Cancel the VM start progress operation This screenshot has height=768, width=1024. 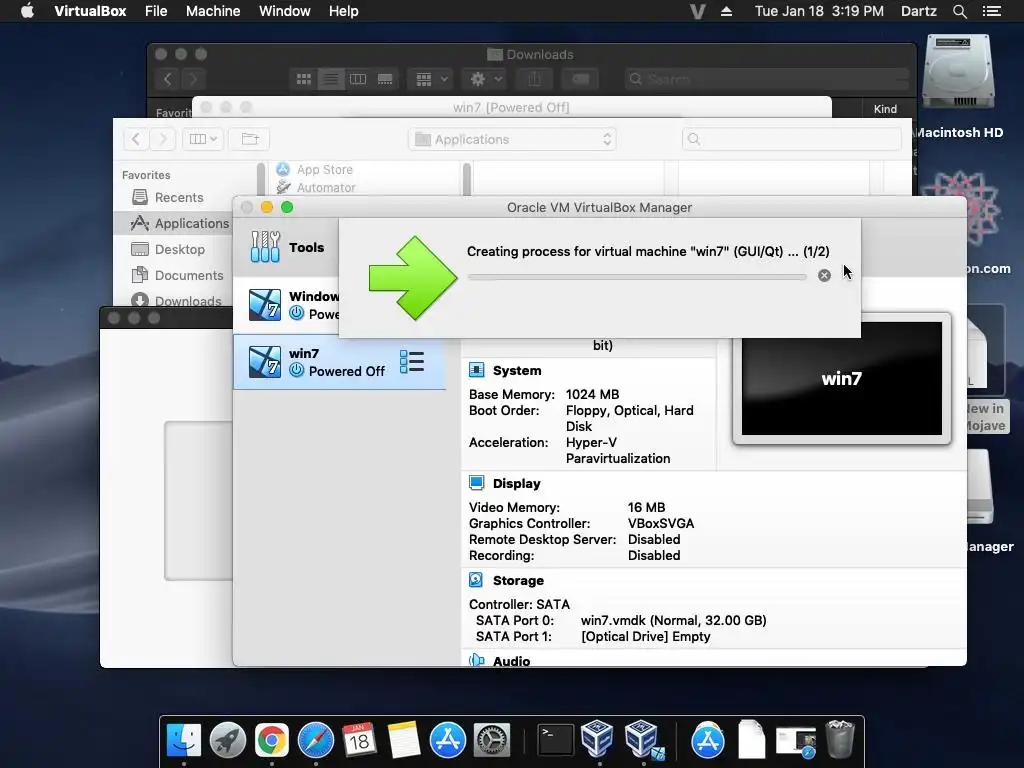click(824, 276)
